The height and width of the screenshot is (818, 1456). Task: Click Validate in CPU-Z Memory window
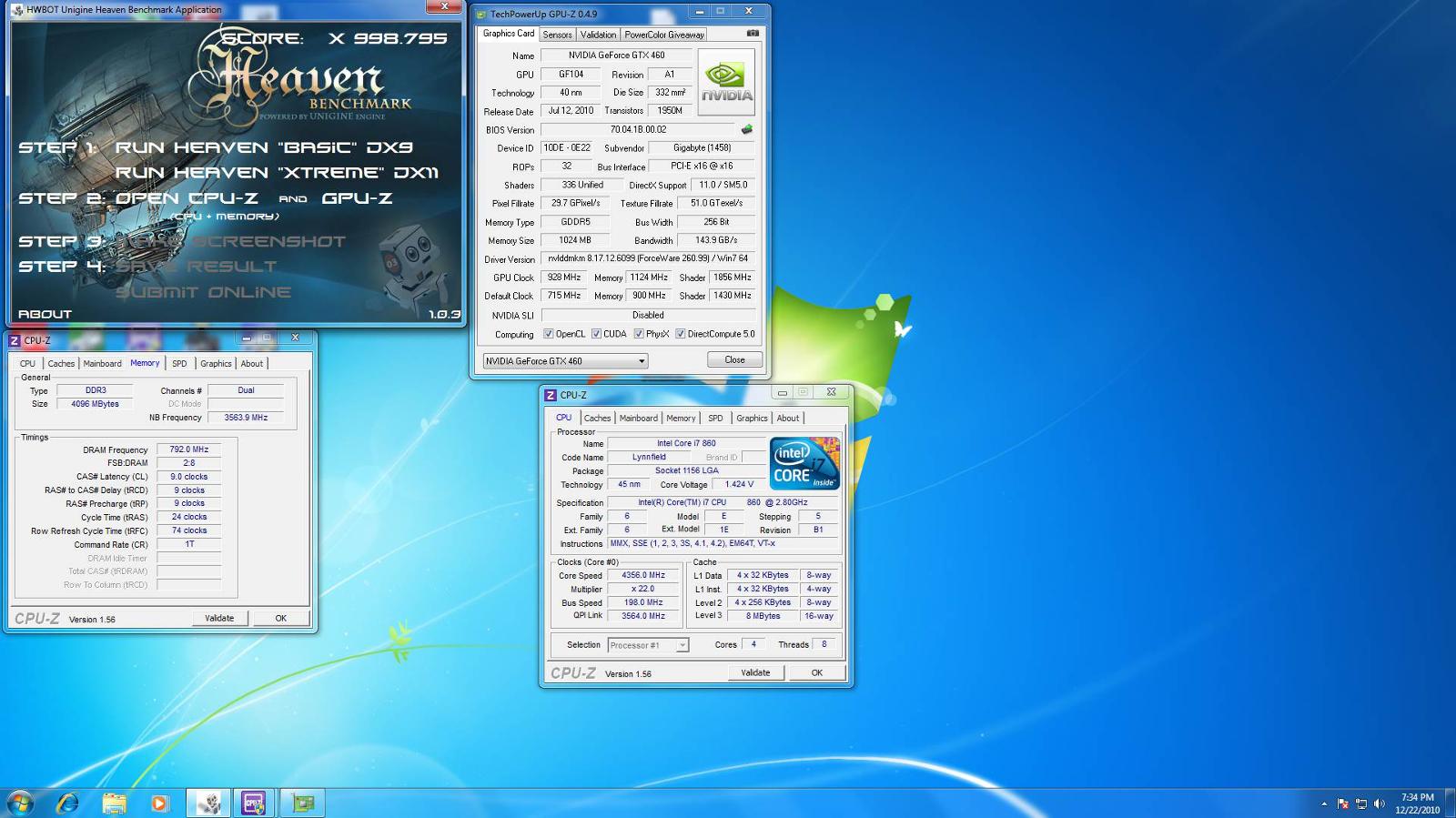tap(219, 619)
